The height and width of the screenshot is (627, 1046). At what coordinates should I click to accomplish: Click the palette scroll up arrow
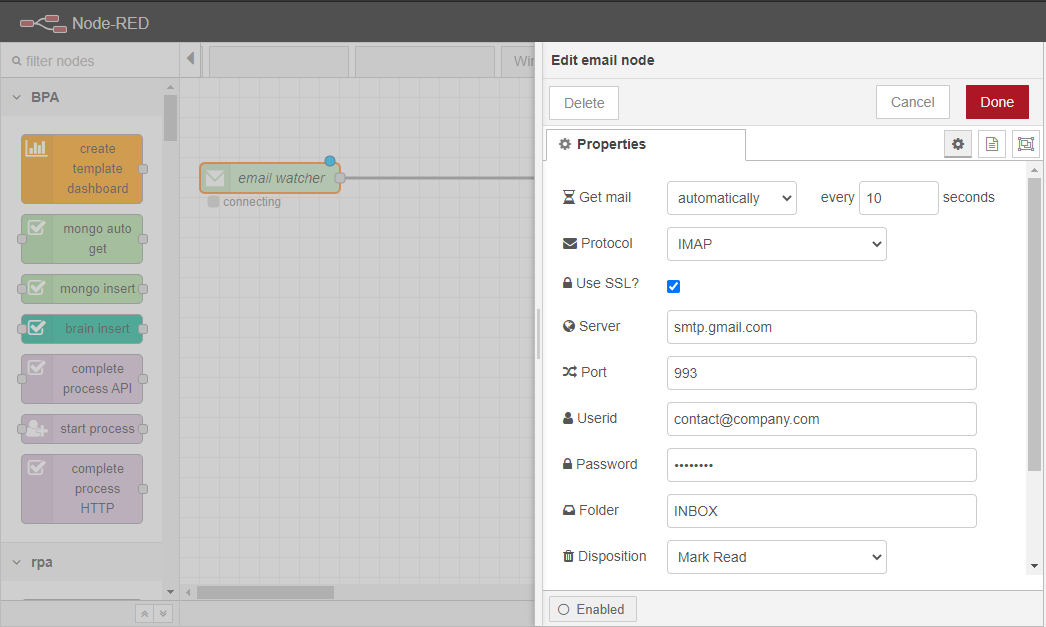170,87
